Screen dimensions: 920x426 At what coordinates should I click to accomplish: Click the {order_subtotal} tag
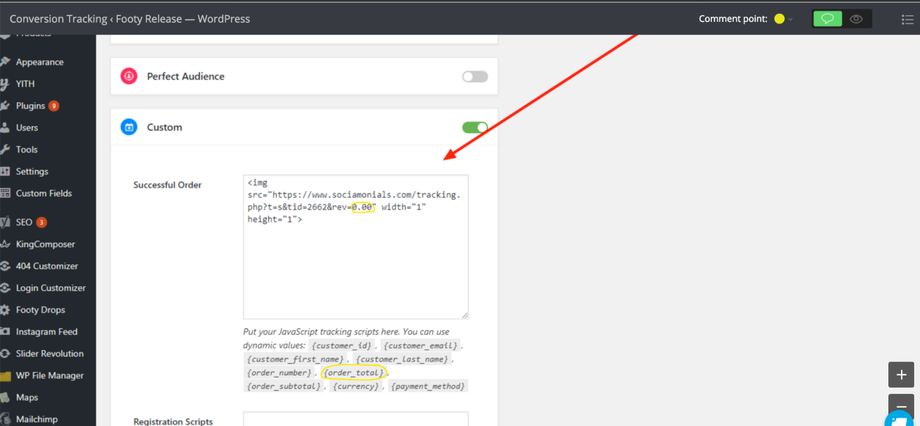(x=284, y=387)
